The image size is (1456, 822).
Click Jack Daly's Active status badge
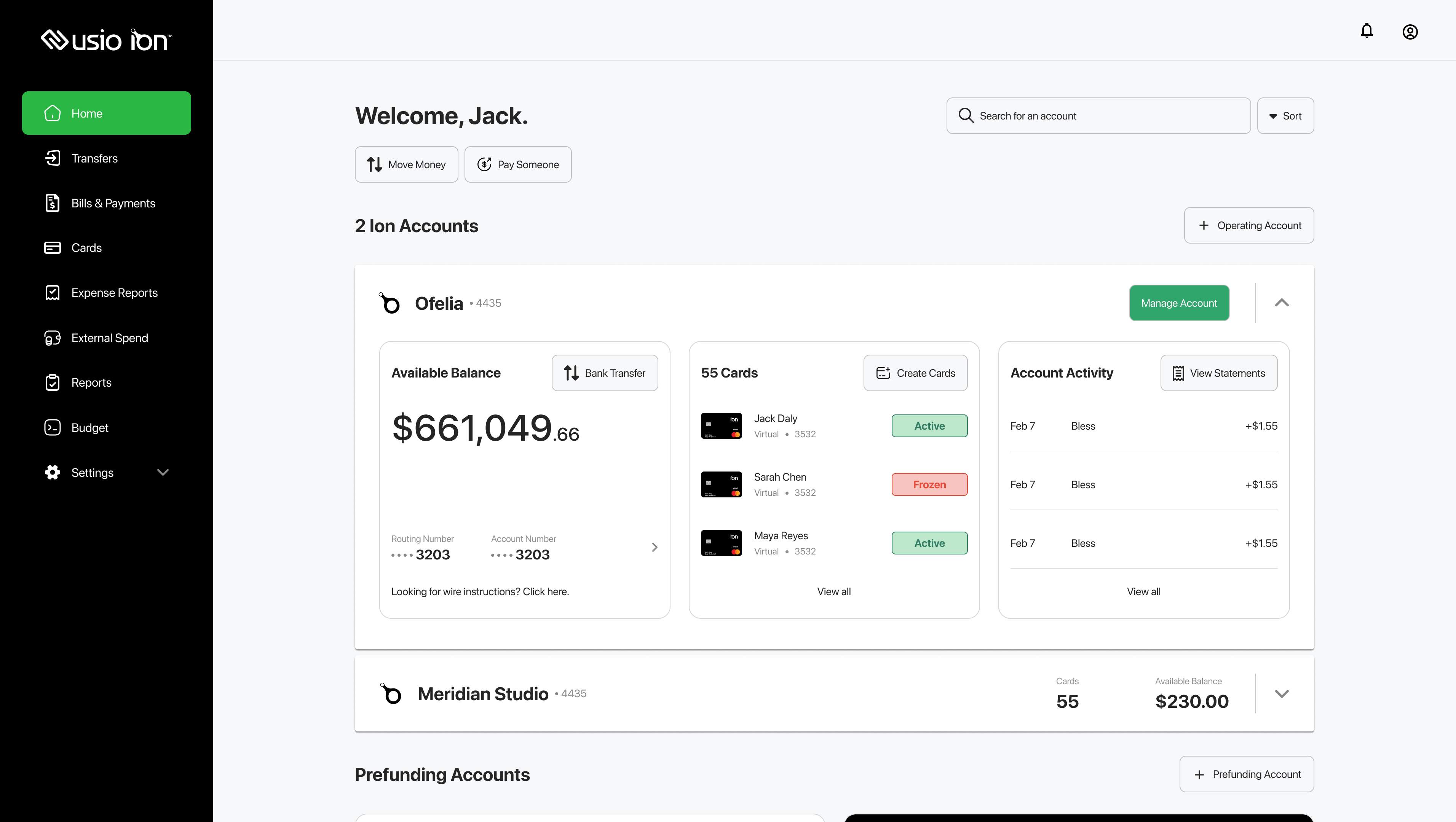click(x=929, y=426)
